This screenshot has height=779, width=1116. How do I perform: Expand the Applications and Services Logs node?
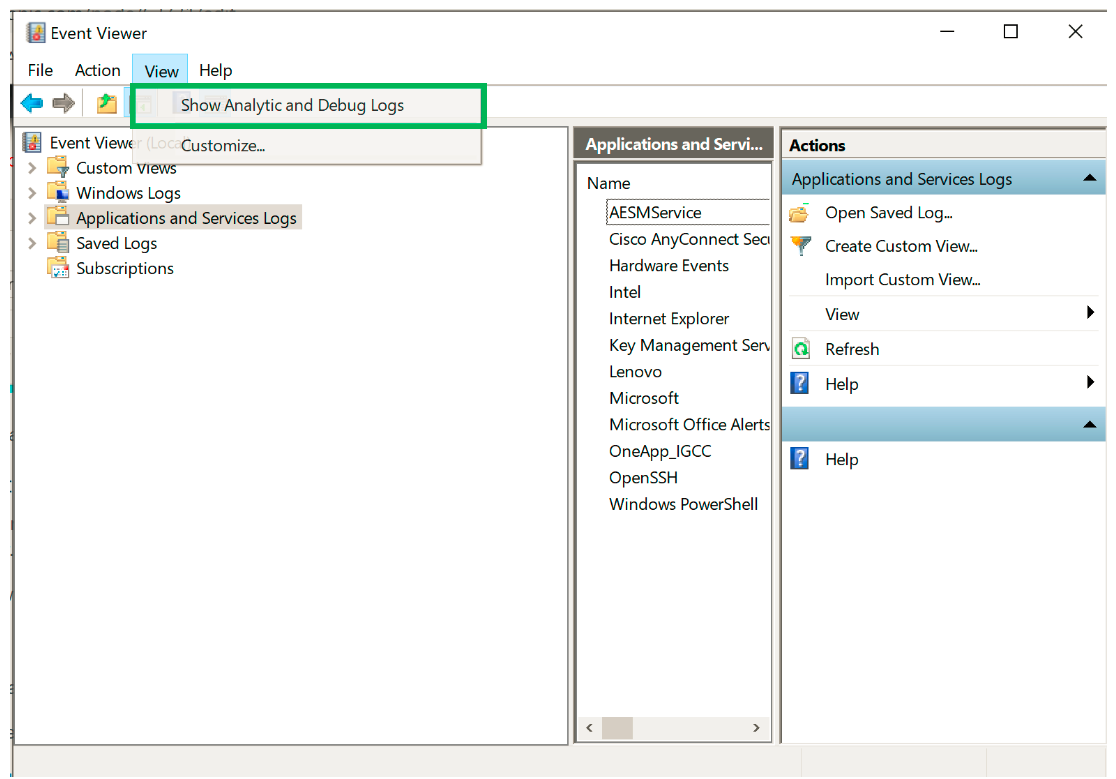pyautogui.click(x=32, y=218)
